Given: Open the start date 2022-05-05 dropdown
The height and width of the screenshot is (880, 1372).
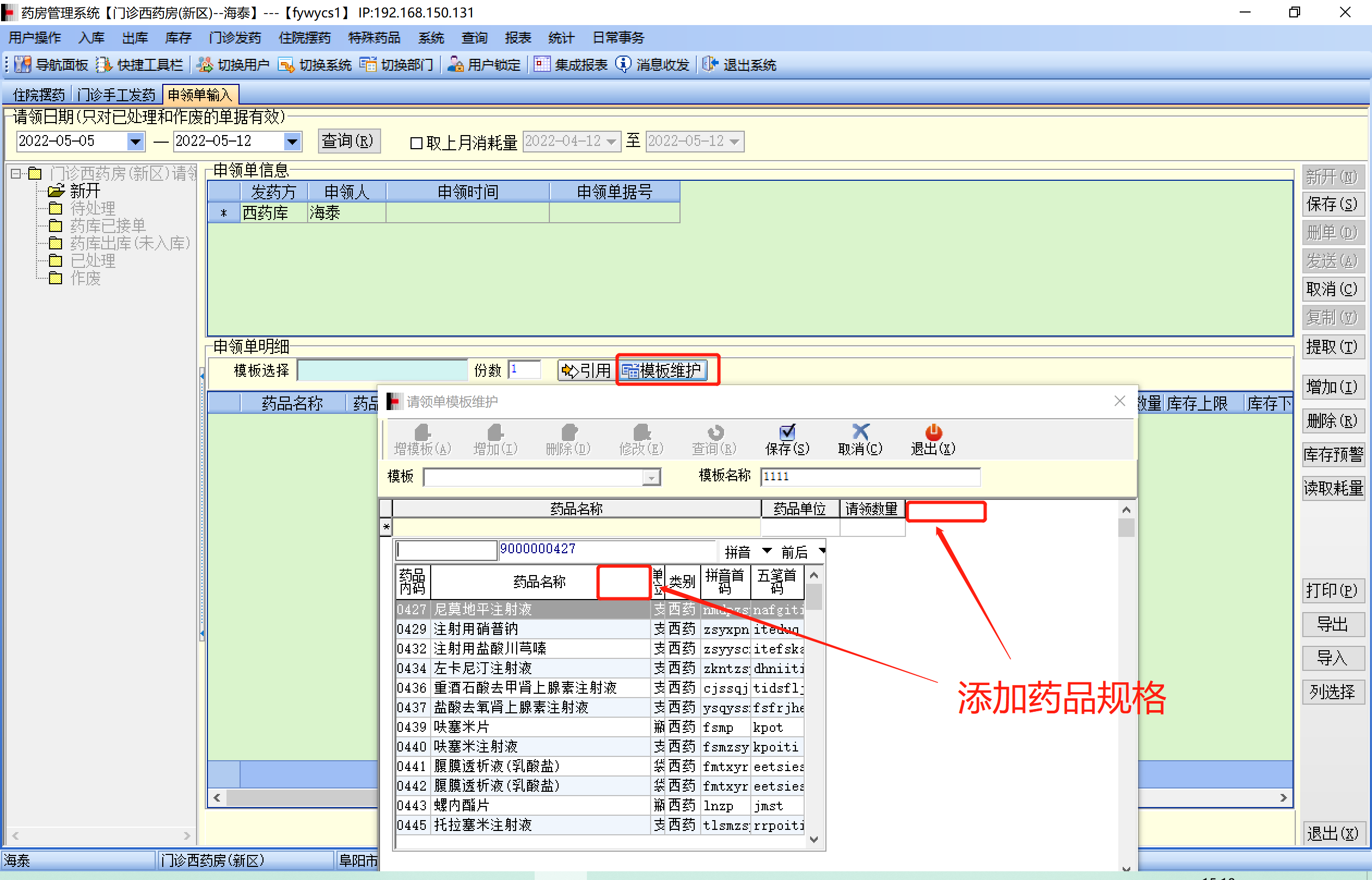Looking at the screenshot, I should pos(135,141).
